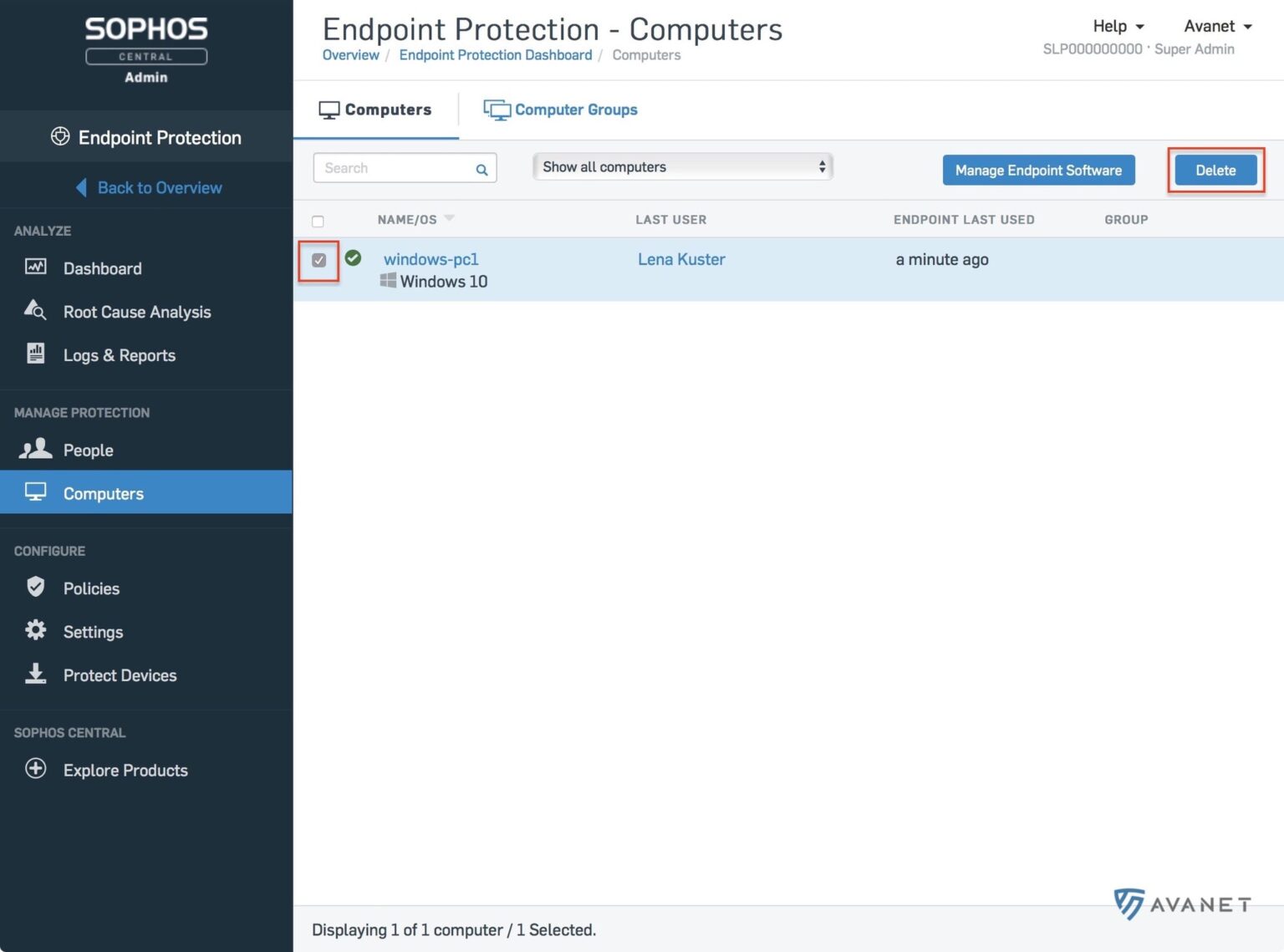Select the Dashboard icon in the sidebar
The image size is (1284, 952).
34,267
